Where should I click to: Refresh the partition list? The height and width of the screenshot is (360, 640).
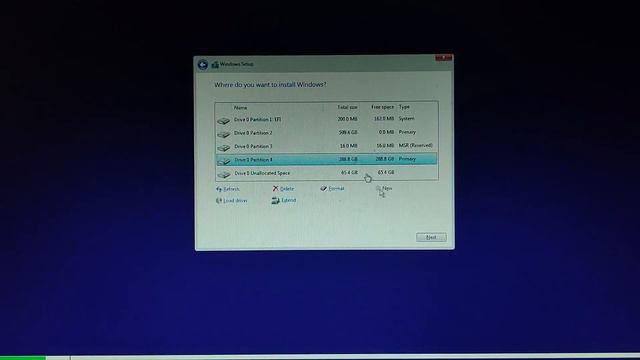(x=228, y=189)
